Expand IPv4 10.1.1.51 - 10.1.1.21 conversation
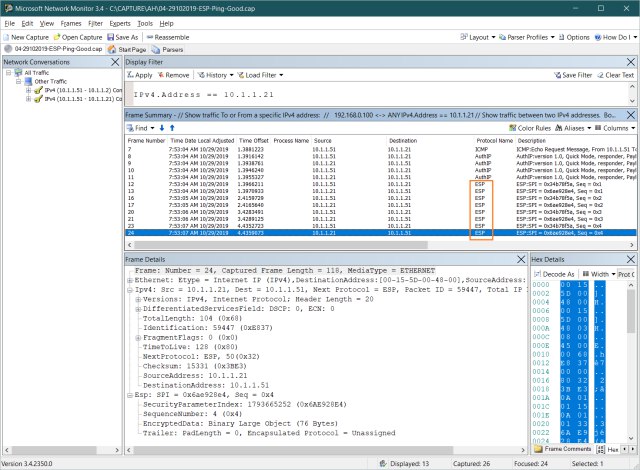The height and width of the screenshot is (470, 640). (28, 99)
